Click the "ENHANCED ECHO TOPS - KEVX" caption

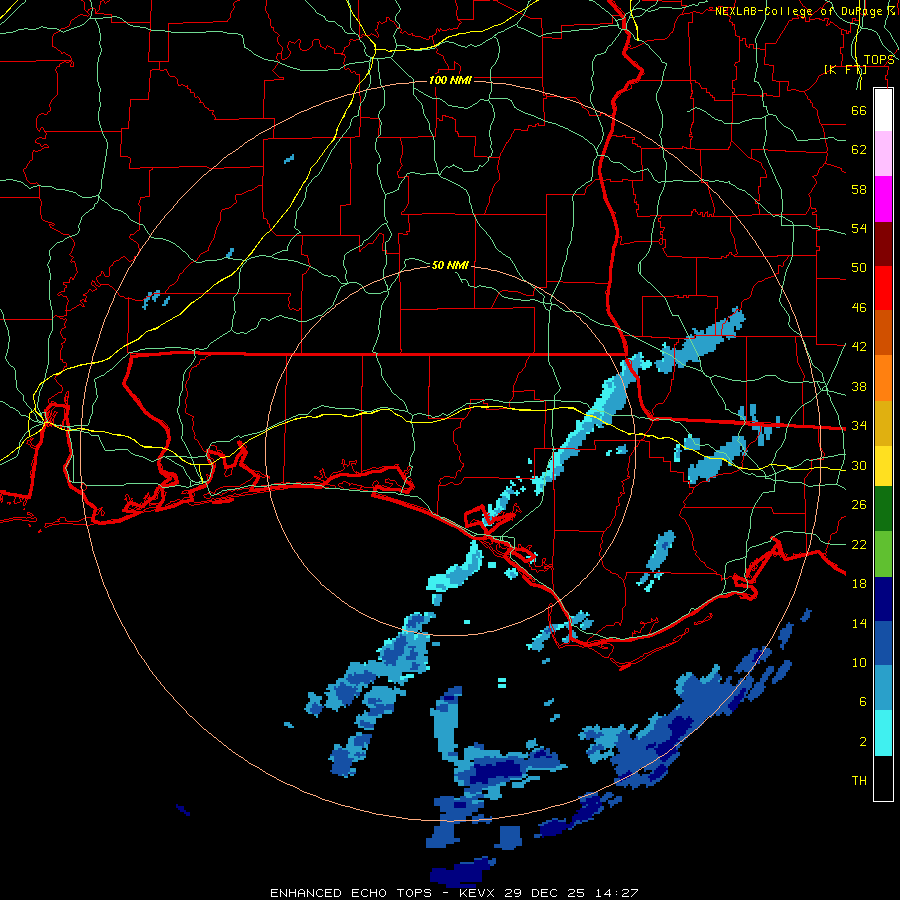tap(385, 893)
